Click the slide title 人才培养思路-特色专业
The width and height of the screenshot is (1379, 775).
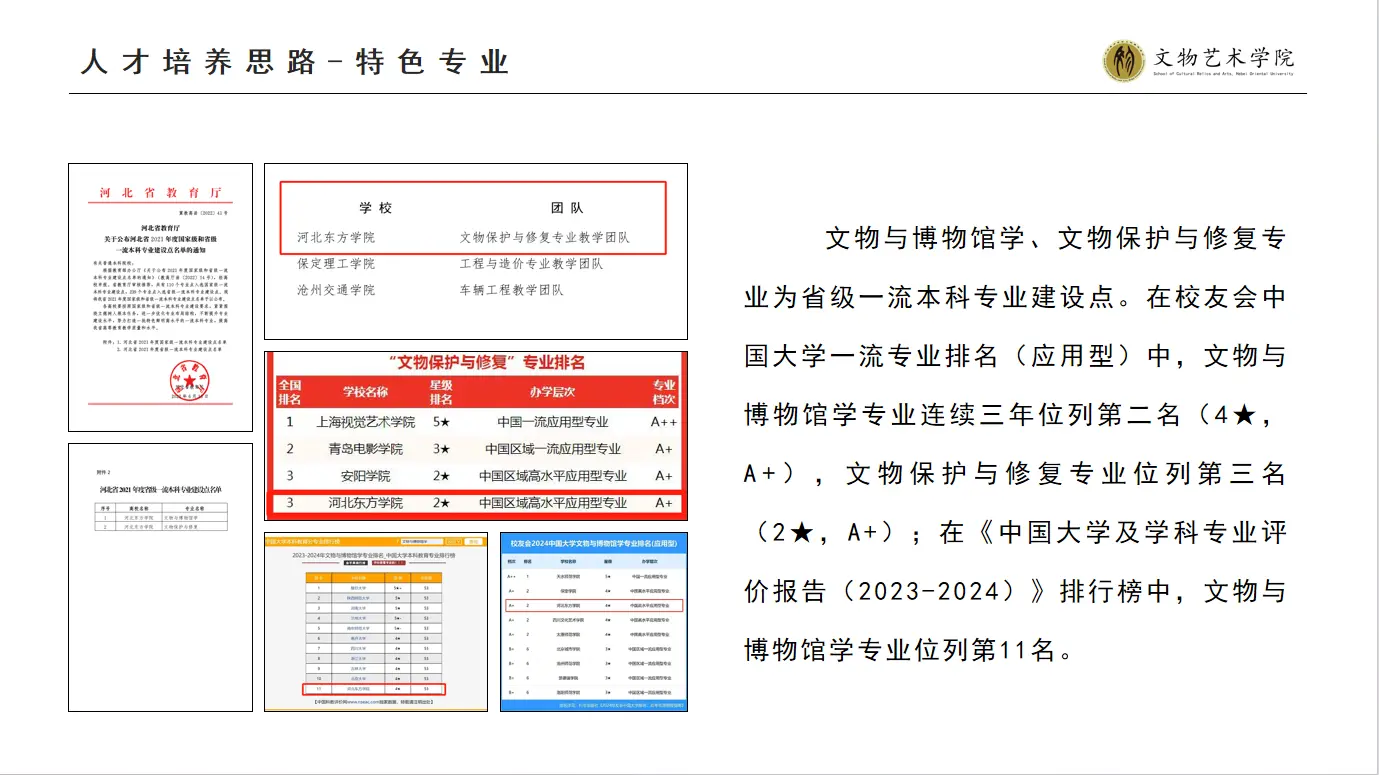click(x=296, y=62)
